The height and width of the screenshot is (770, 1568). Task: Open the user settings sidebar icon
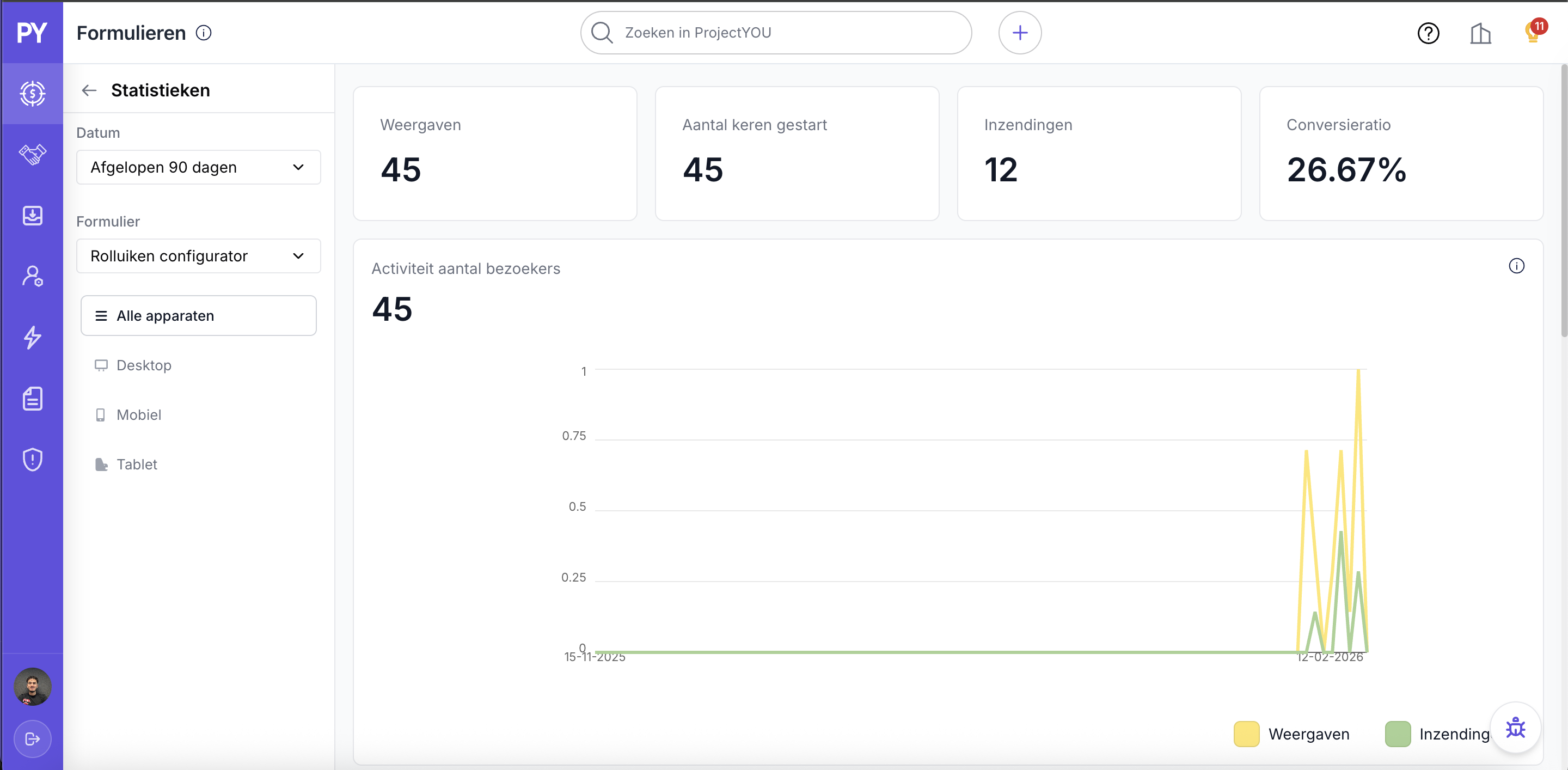point(32,276)
